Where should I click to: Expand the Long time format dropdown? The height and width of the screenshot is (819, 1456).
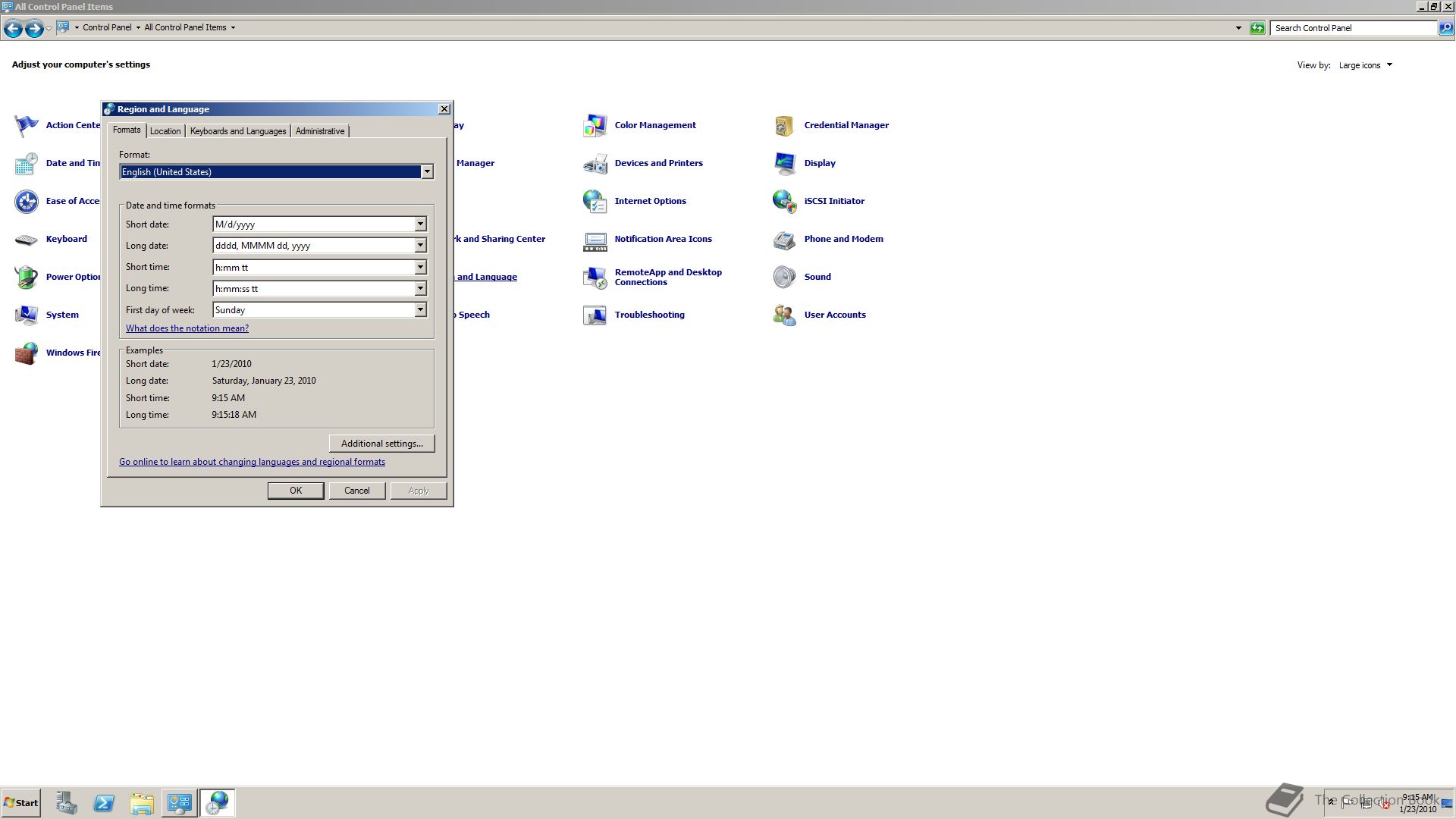(x=420, y=289)
